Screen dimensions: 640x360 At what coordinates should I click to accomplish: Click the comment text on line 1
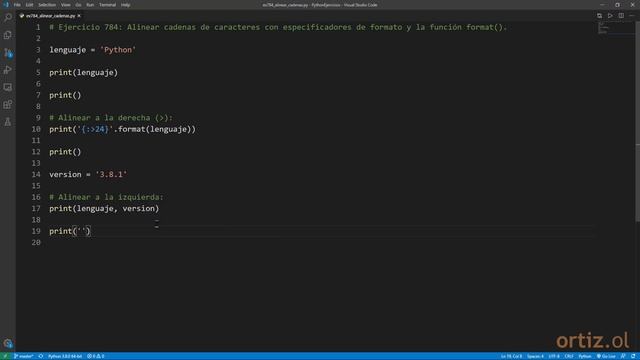[x=278, y=27]
